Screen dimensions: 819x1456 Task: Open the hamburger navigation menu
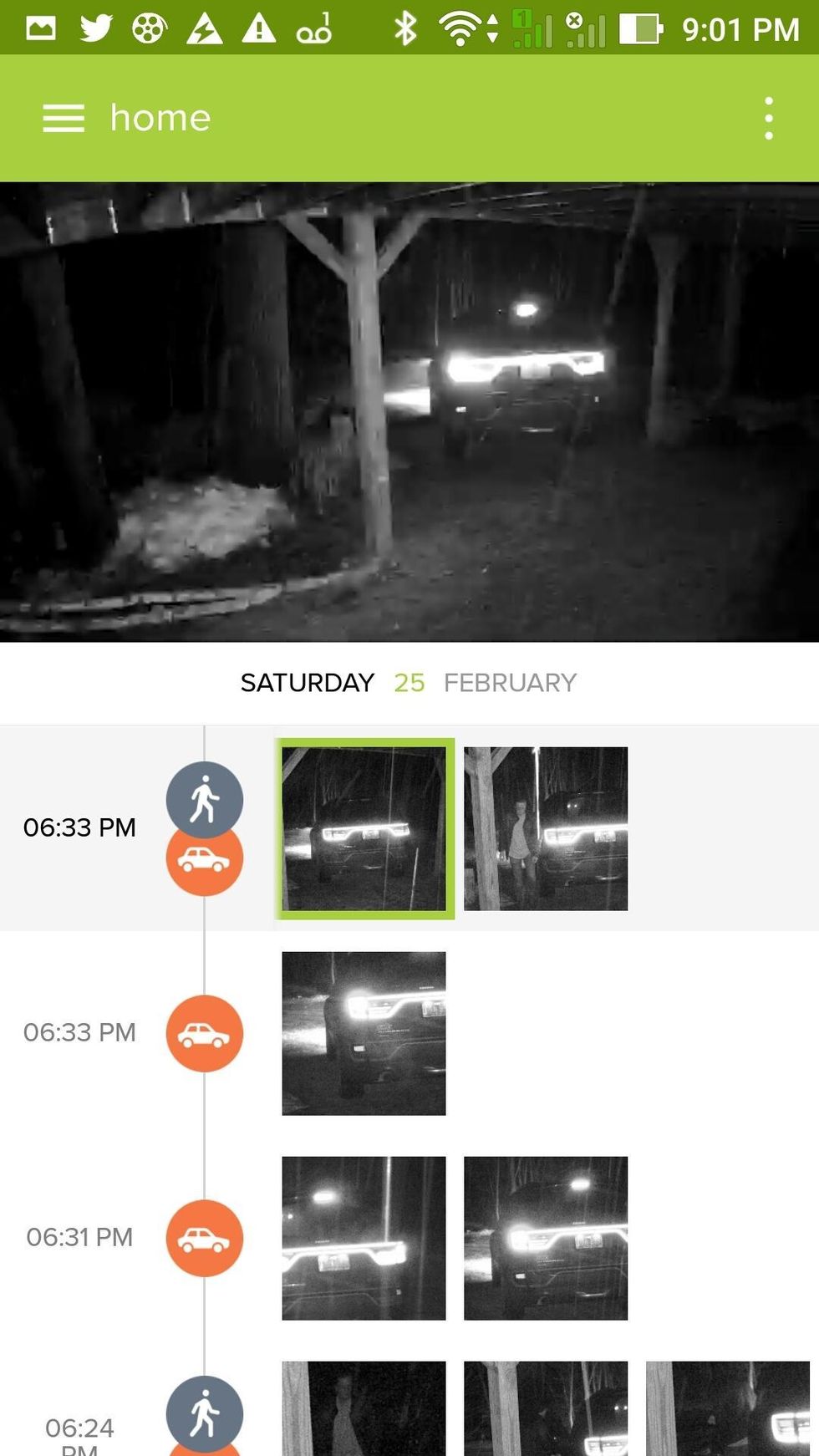64,118
